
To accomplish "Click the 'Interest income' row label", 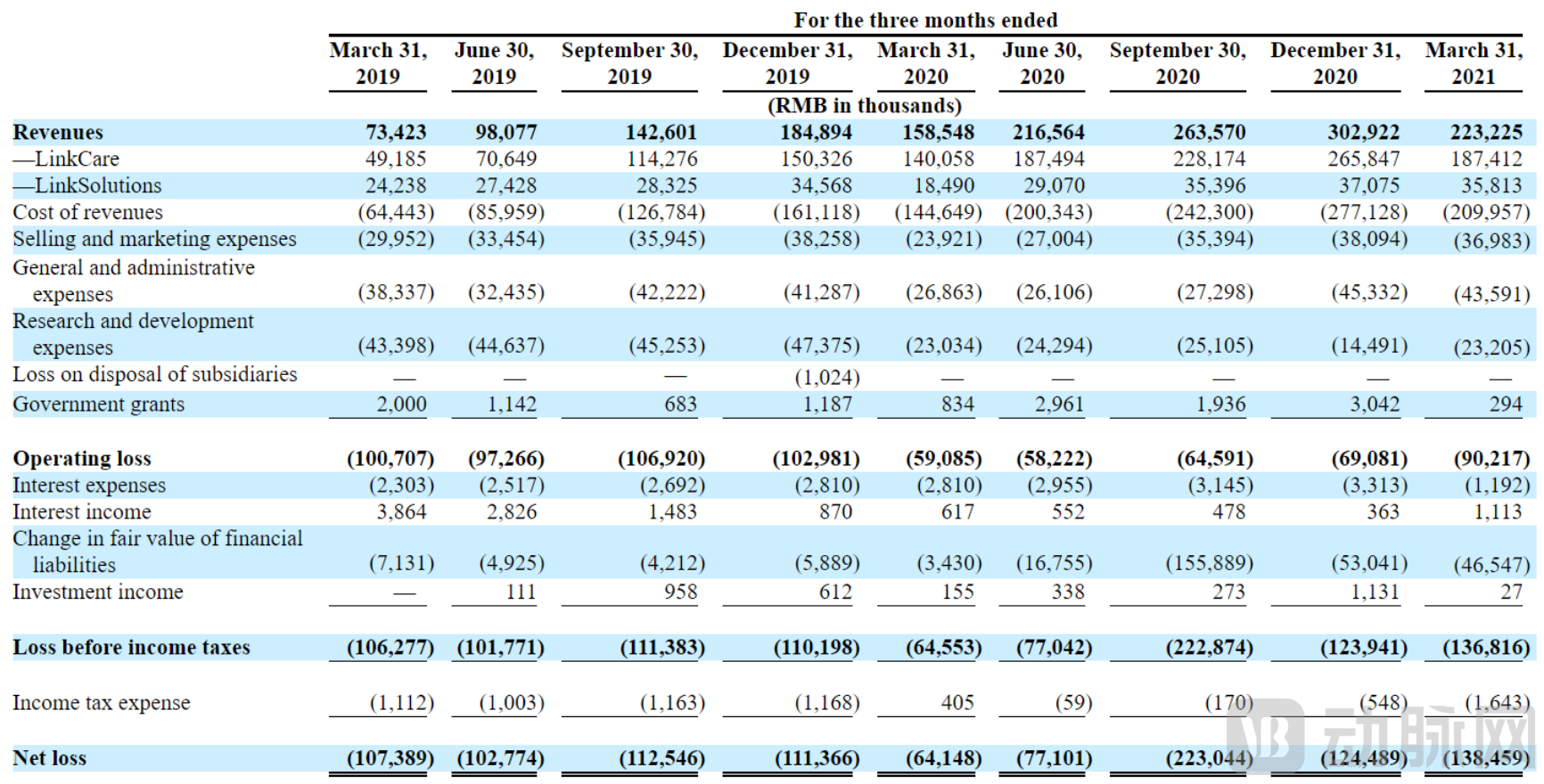I will 82,512.
